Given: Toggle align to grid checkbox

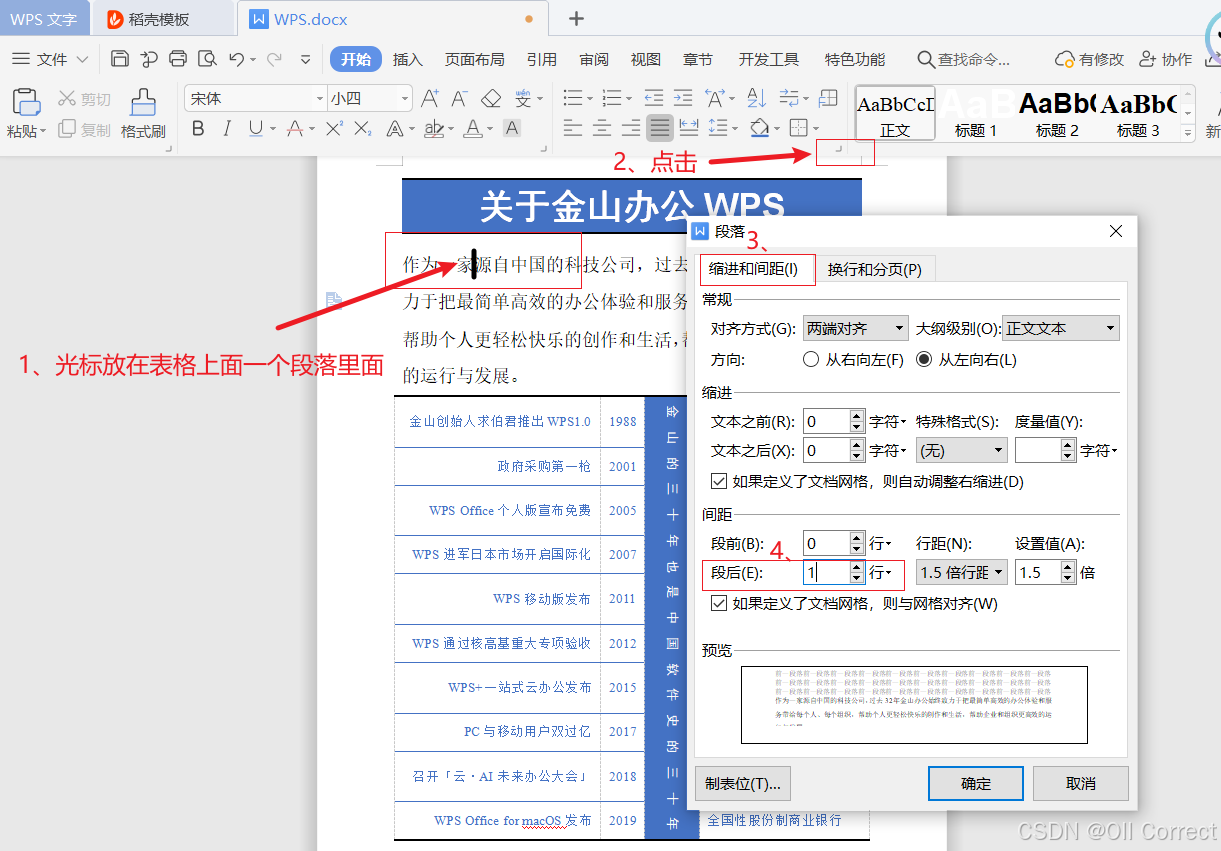Looking at the screenshot, I should [x=719, y=603].
